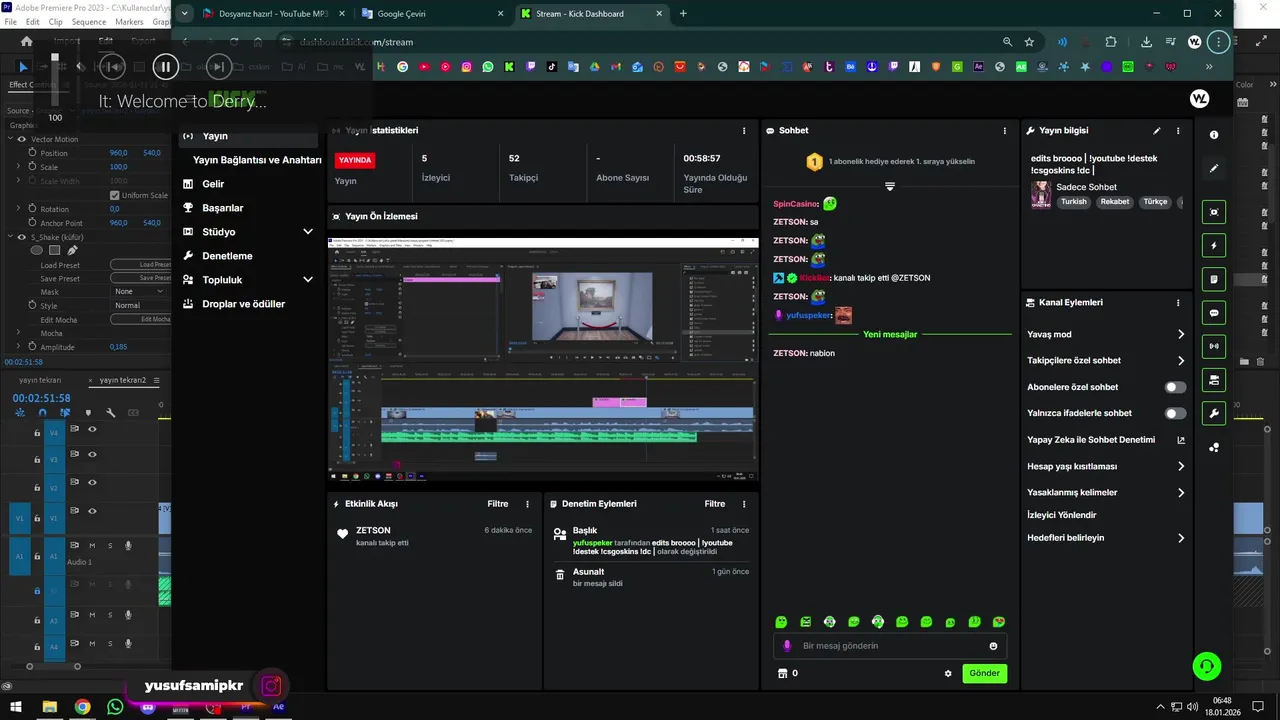Mute the A1 audio track in Premiere
This screenshot has width=1280, height=720.
coord(92,546)
